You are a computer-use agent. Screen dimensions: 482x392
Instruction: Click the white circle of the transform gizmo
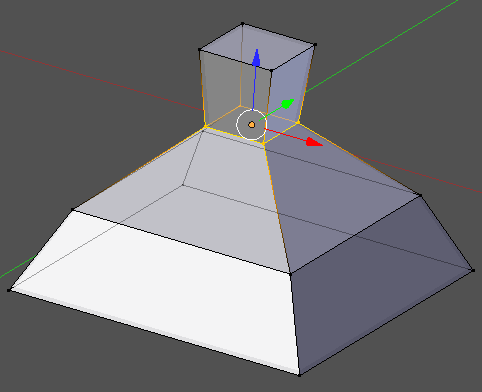click(x=251, y=124)
